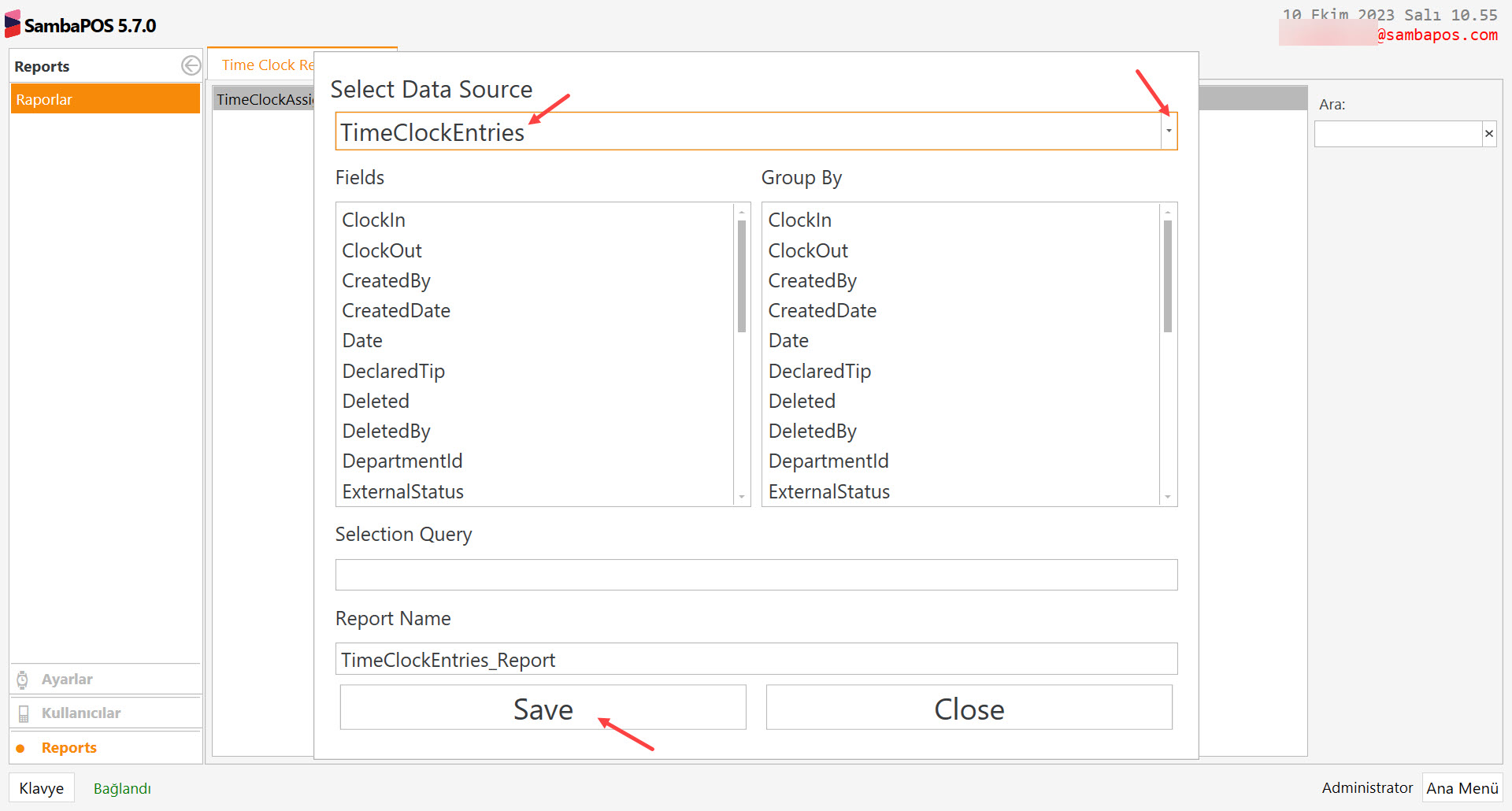Screen dimensions: 1512x811
Task: Select CreatedBy in the Group By list
Action: tap(812, 280)
